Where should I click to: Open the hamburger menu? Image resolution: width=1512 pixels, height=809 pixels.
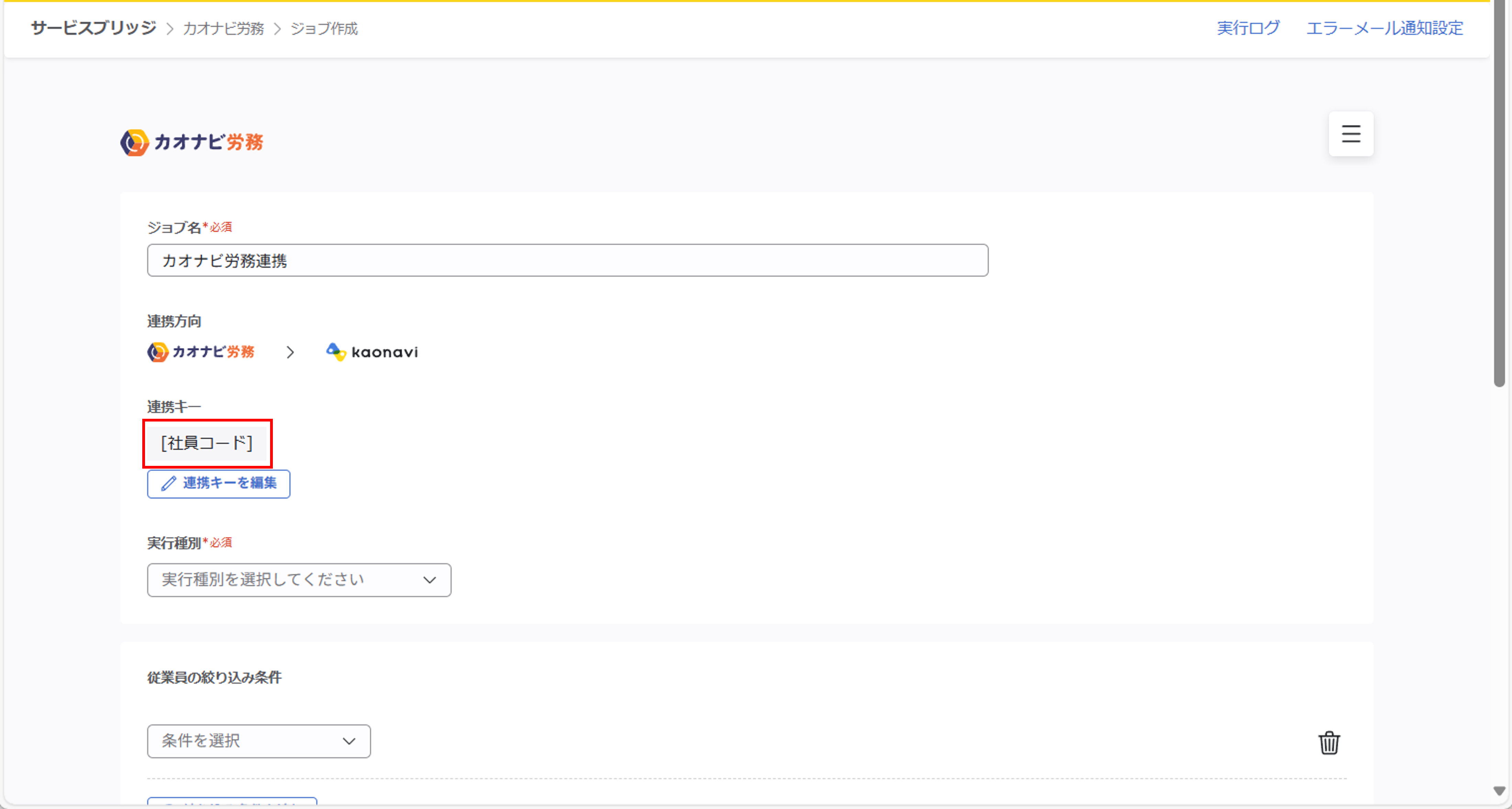point(1350,134)
